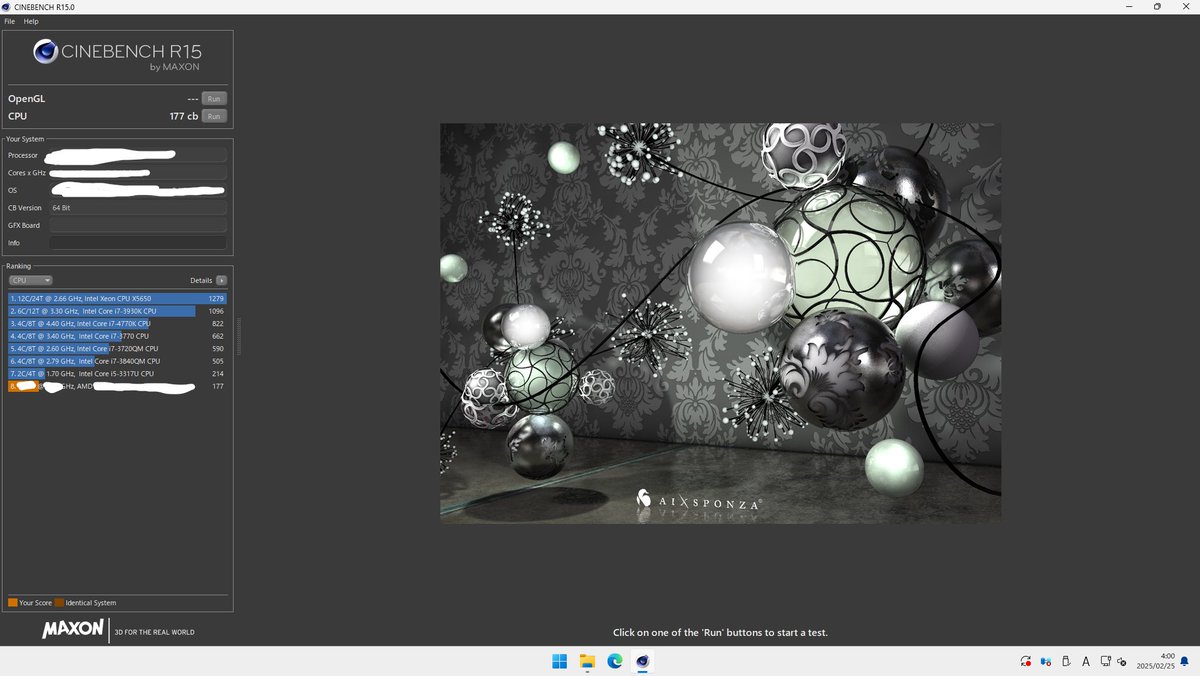Click into the Info text field

(138, 243)
